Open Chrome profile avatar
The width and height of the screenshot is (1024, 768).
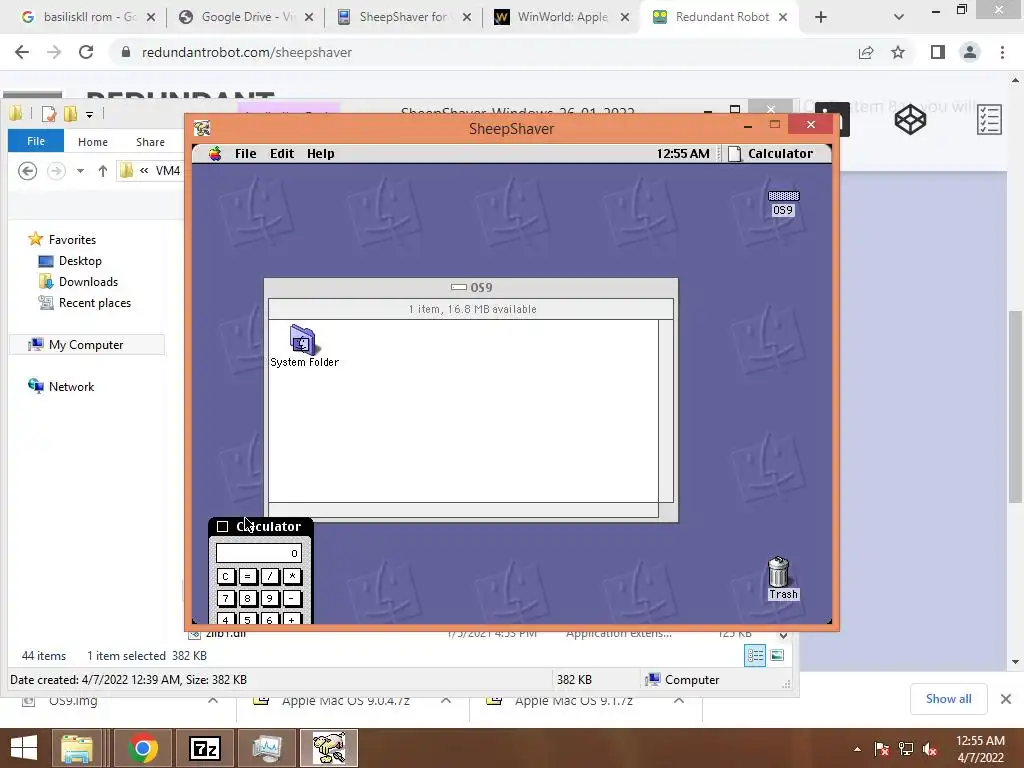970,52
